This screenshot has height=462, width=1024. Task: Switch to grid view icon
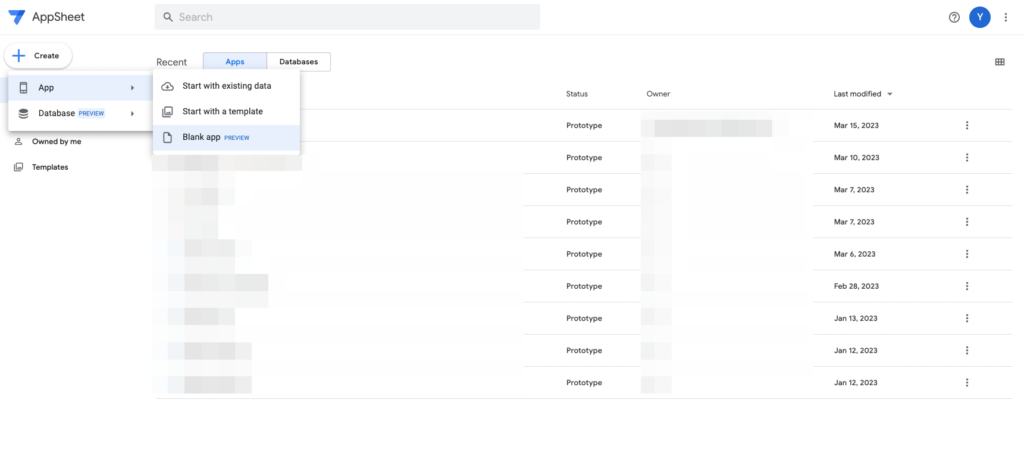(x=999, y=62)
